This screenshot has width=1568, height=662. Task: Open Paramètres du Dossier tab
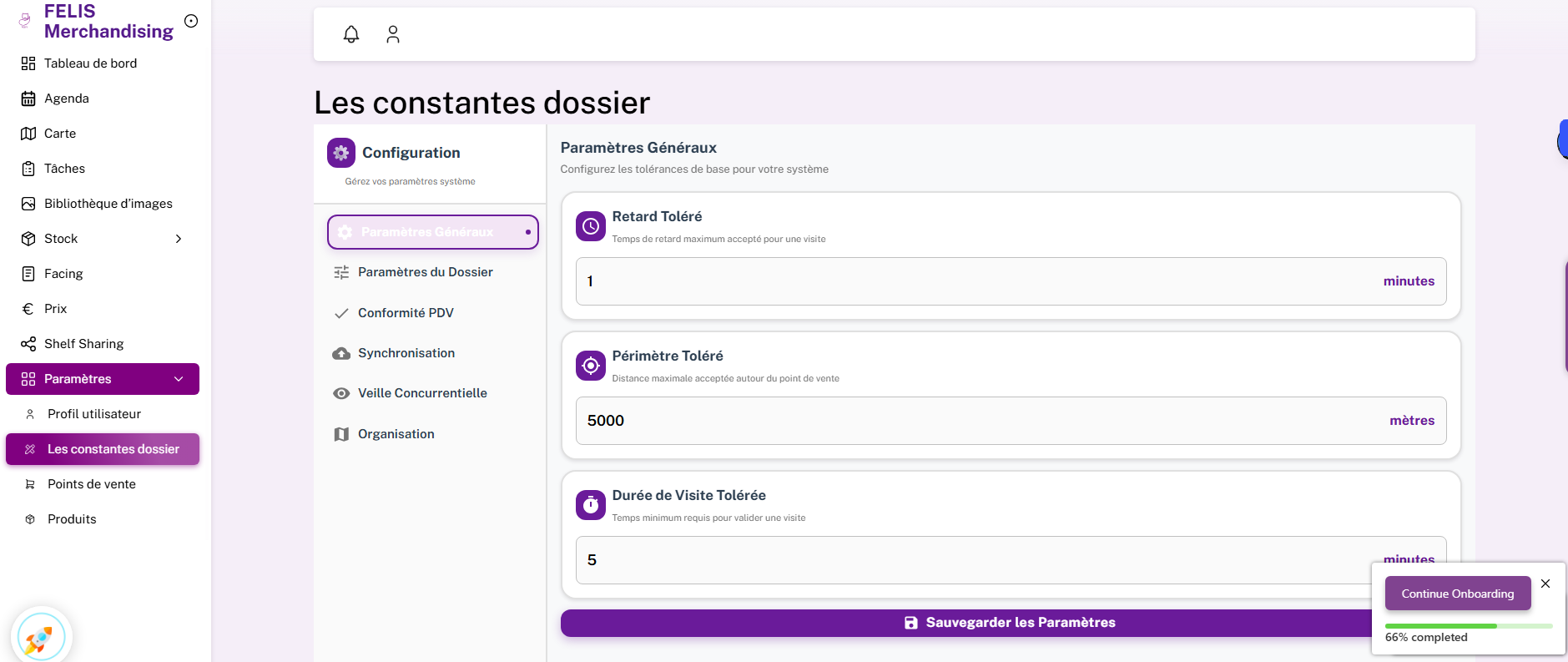coord(425,272)
